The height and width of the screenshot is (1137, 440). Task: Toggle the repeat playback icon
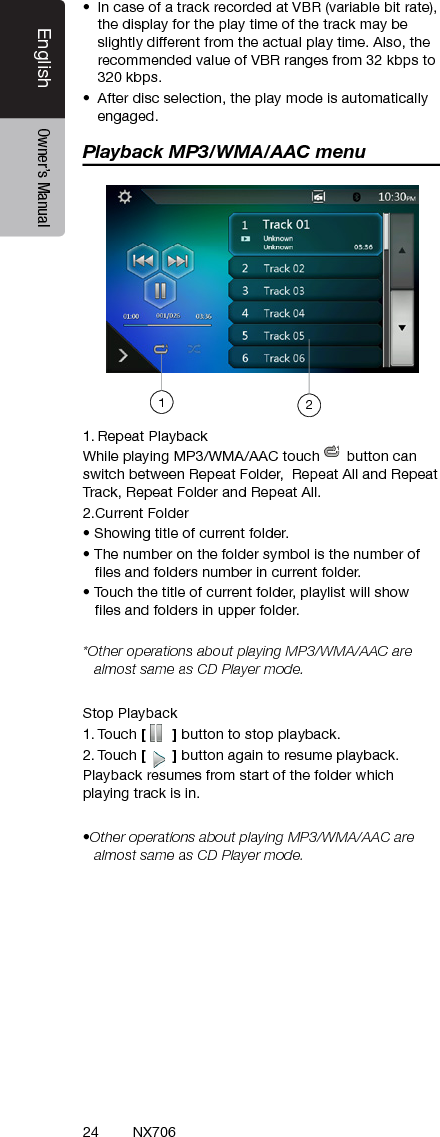(161, 350)
